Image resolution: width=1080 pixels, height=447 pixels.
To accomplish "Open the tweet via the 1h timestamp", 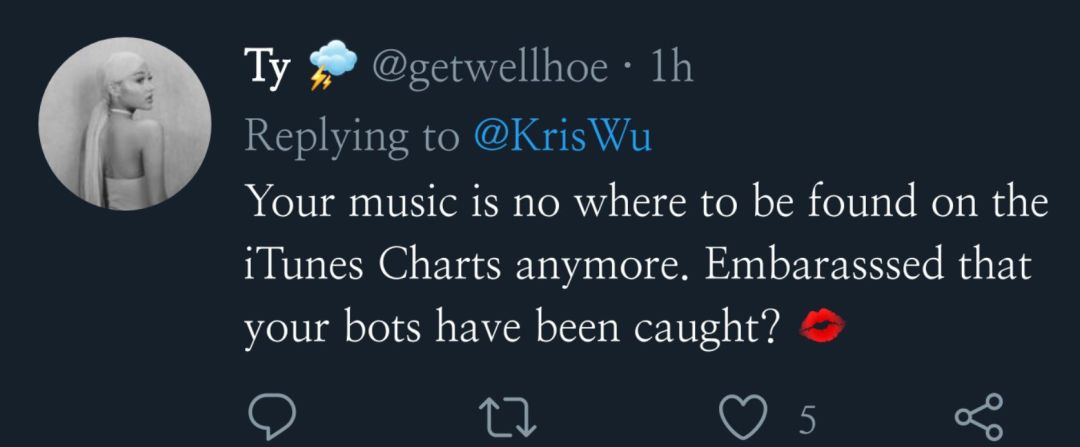I will pyautogui.click(x=672, y=67).
